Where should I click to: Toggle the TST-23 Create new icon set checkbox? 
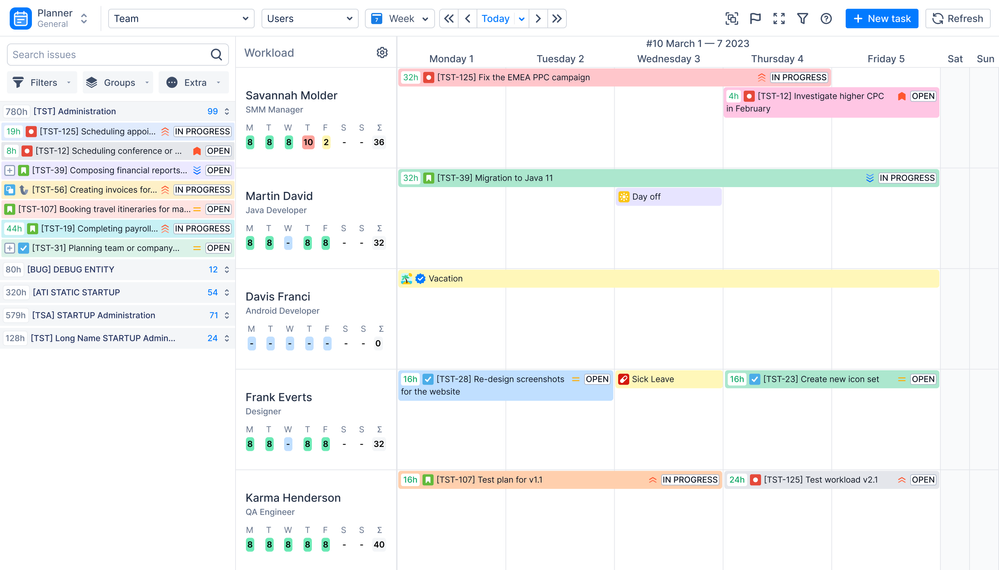[755, 379]
